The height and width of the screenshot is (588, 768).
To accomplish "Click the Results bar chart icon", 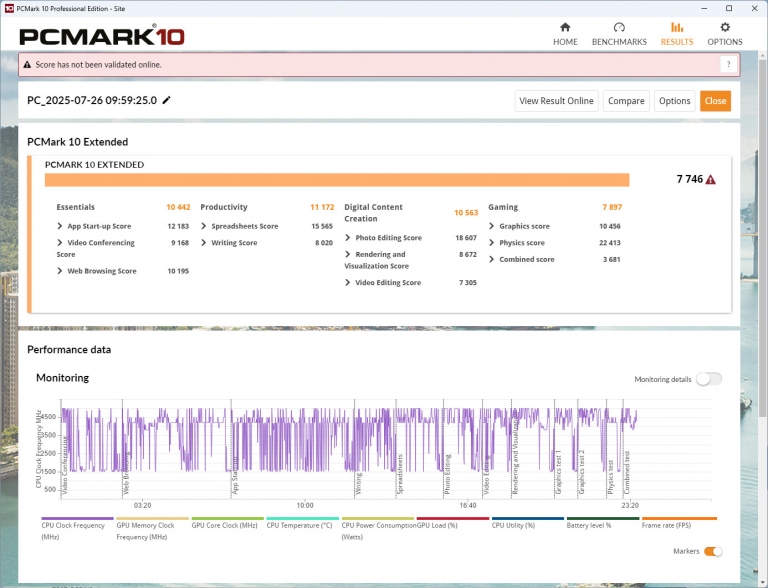I will [x=677, y=27].
